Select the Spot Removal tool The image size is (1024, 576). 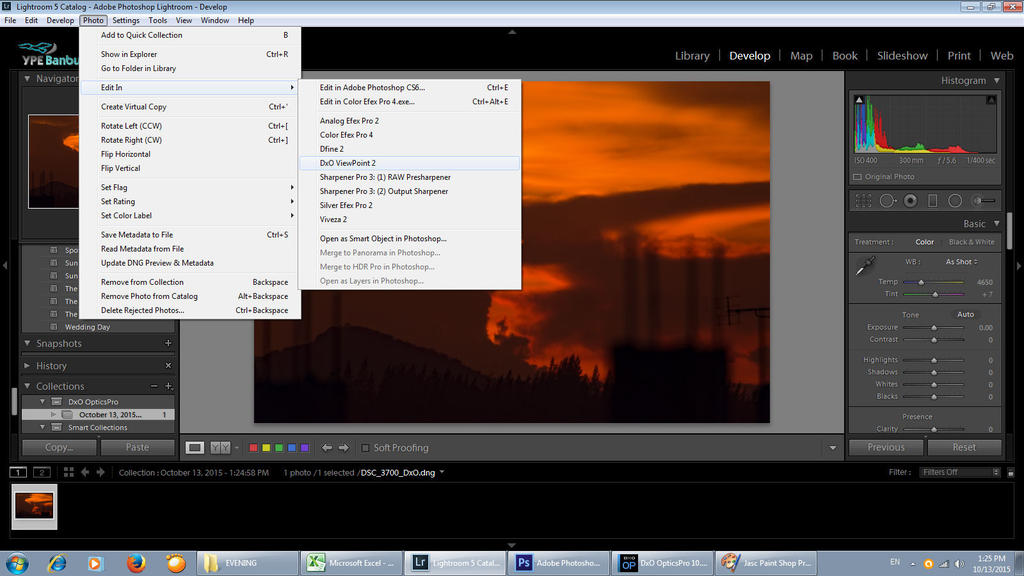click(x=887, y=201)
